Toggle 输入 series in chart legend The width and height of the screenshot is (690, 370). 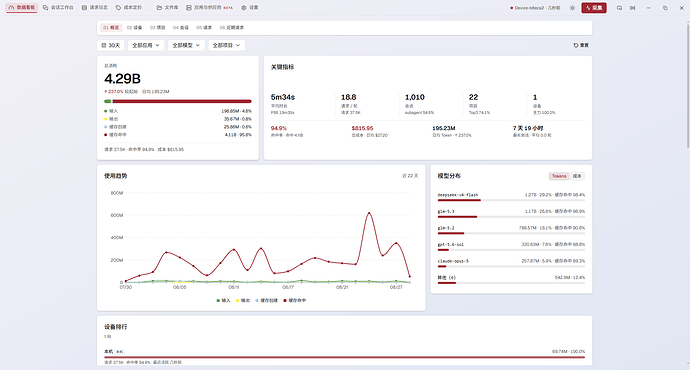[223, 300]
